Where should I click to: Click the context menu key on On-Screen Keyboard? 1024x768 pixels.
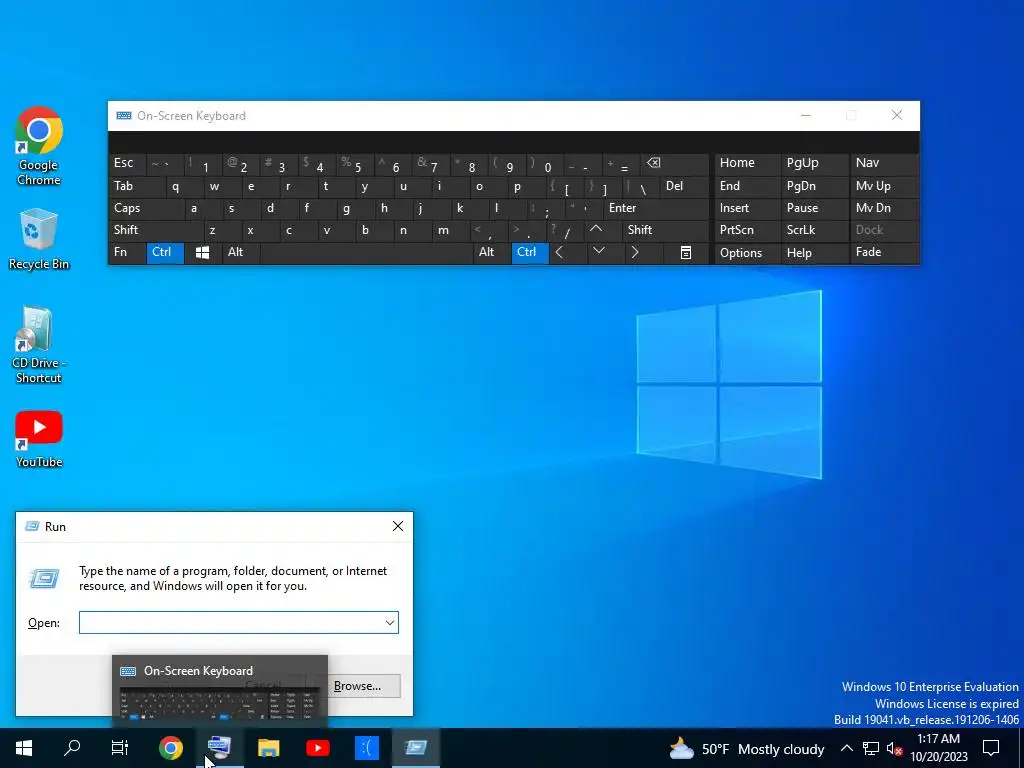(685, 253)
